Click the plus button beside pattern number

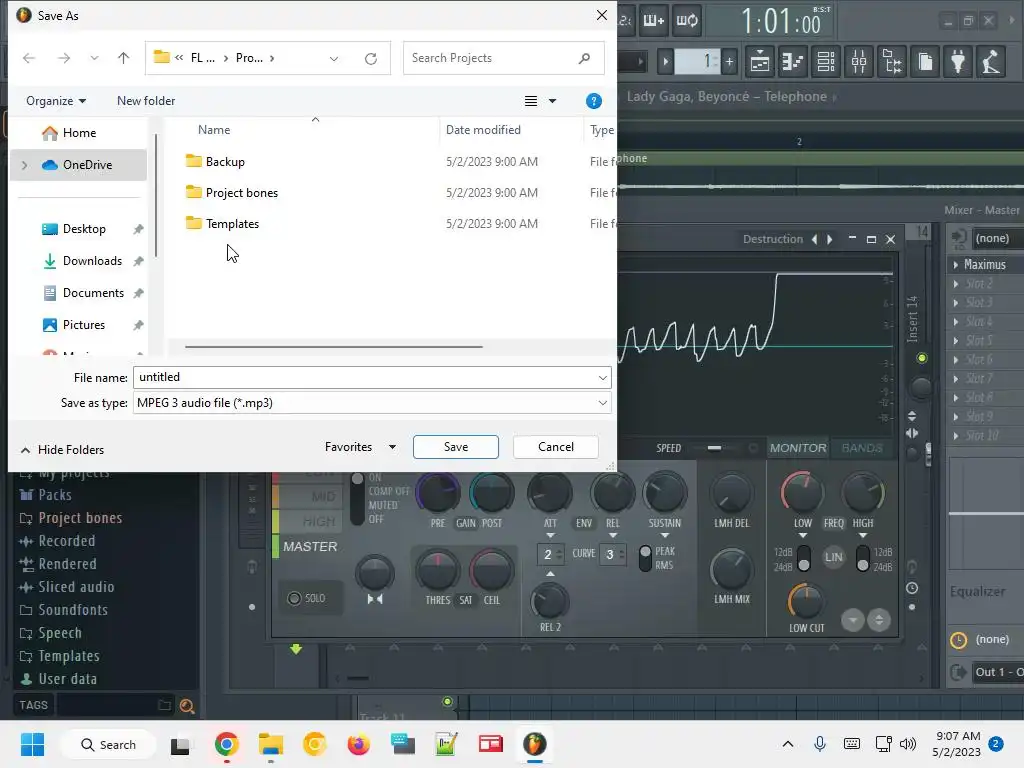(x=729, y=62)
